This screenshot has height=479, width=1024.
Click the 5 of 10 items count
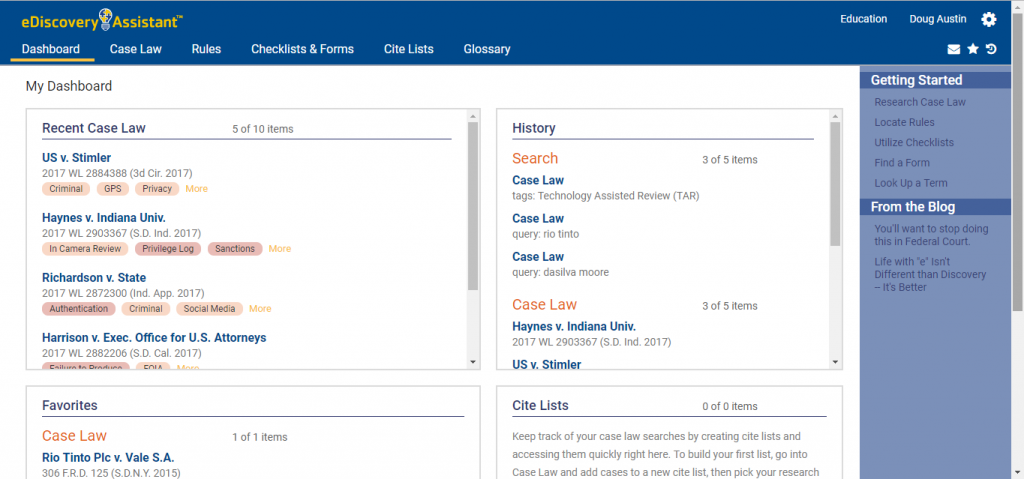263,129
